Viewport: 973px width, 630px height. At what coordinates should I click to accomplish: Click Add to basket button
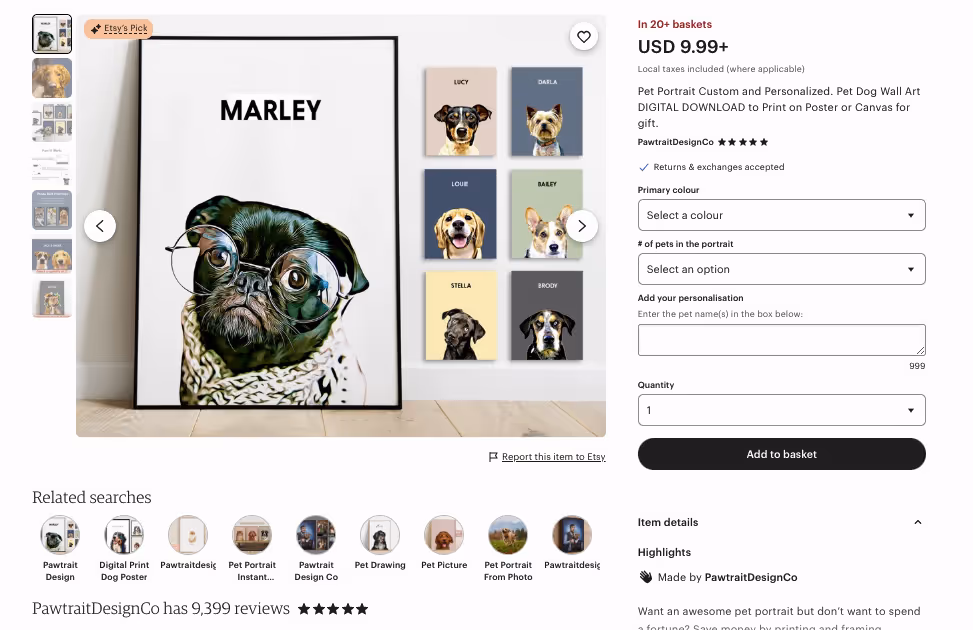(781, 454)
